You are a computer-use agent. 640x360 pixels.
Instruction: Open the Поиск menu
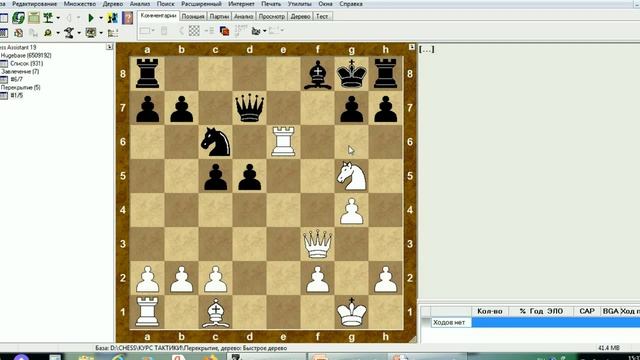pos(165,4)
